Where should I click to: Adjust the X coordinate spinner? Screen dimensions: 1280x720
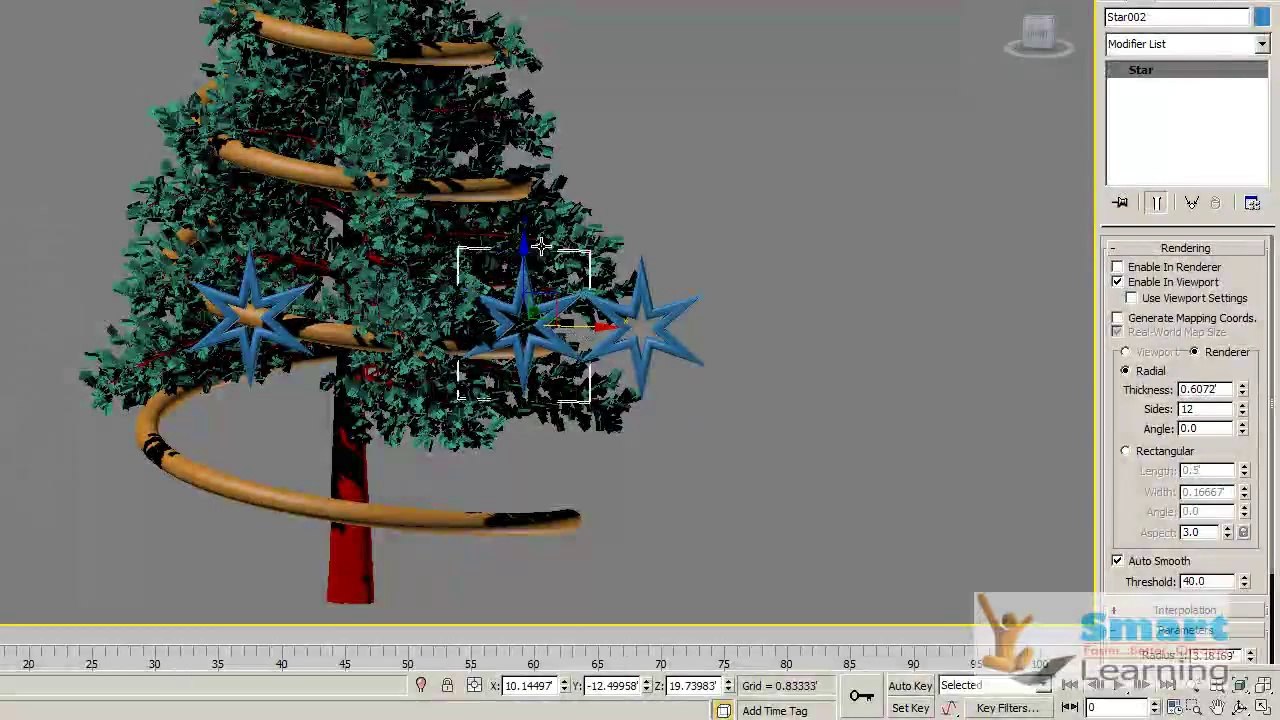coord(564,686)
